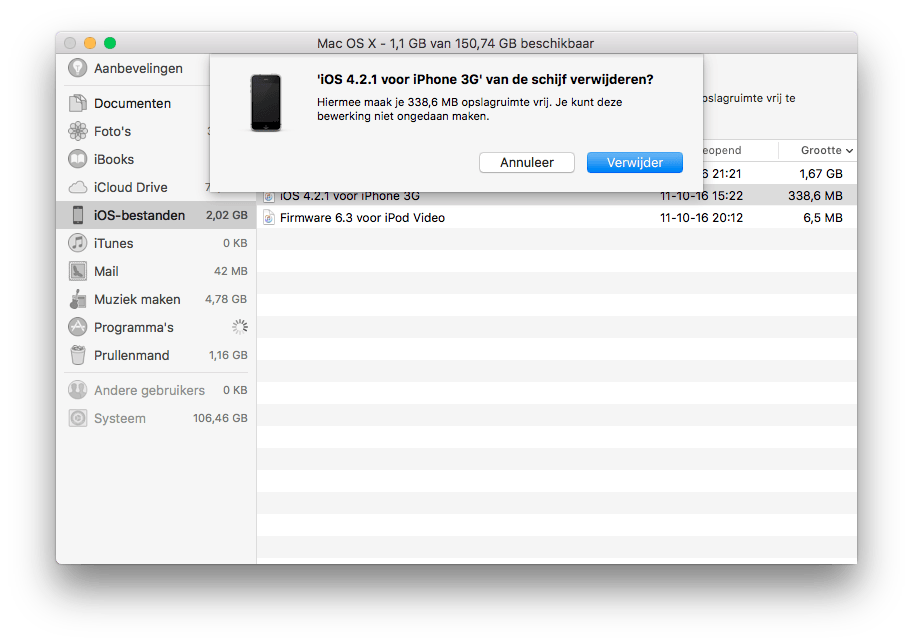Click the Programma's loading spinner
Image resolution: width=913 pixels, height=644 pixels.
click(240, 327)
